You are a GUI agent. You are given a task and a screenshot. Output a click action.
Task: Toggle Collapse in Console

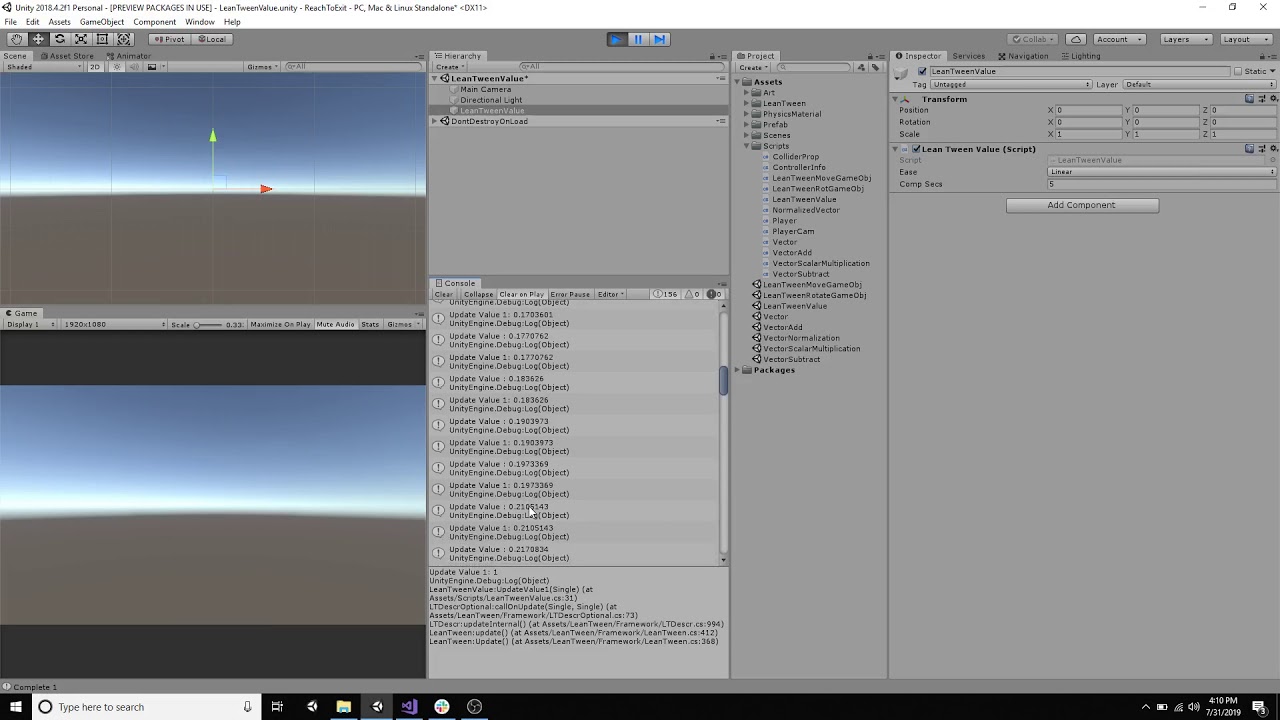(478, 294)
